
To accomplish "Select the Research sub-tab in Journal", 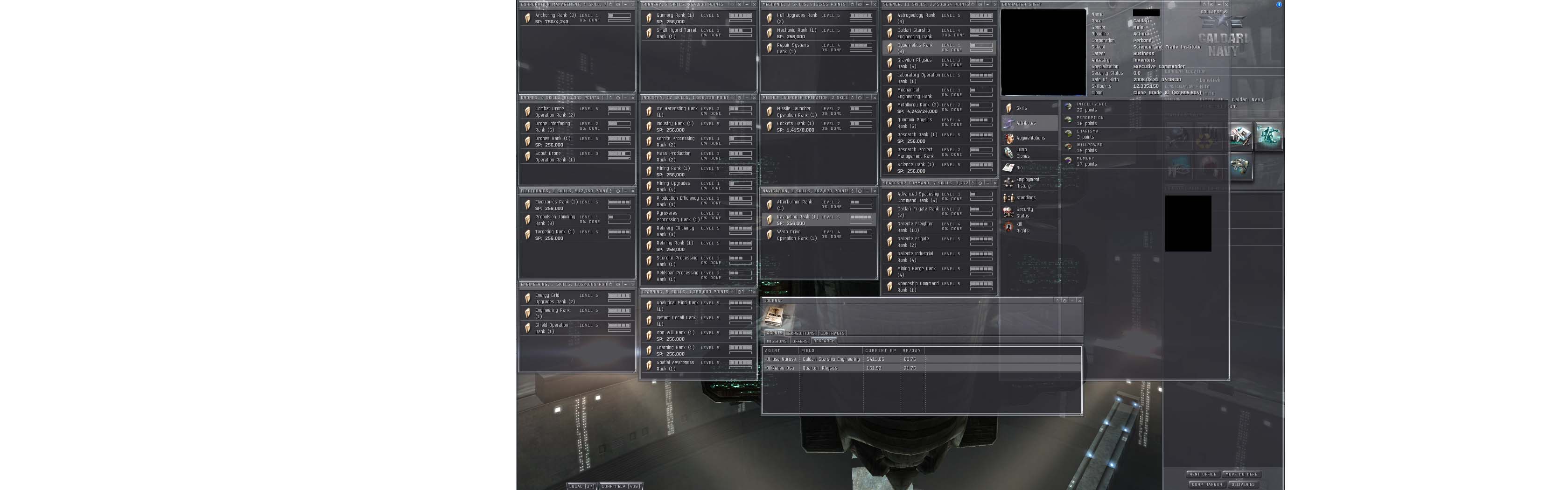I will (824, 341).
